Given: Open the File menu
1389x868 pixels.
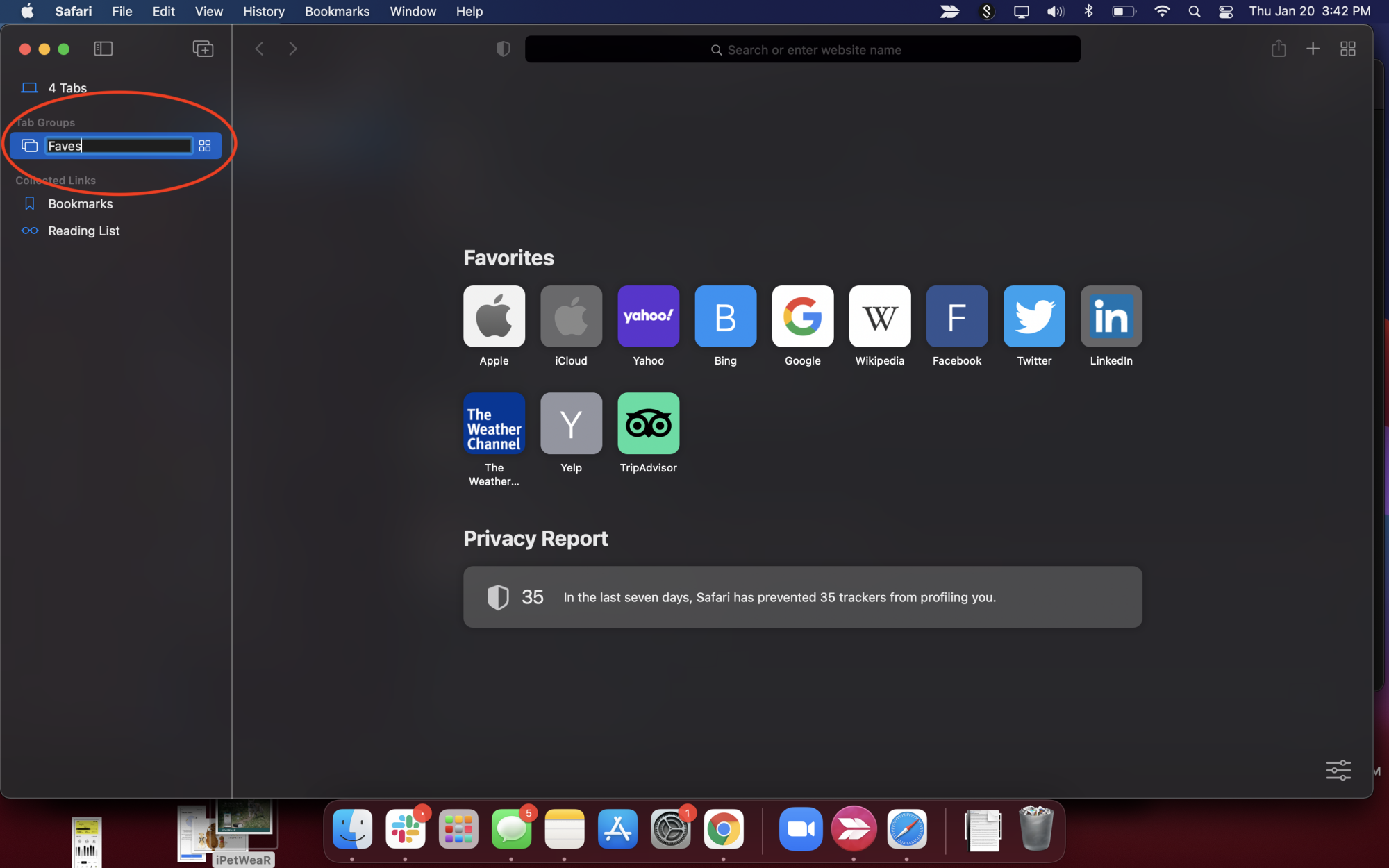Looking at the screenshot, I should (x=122, y=11).
